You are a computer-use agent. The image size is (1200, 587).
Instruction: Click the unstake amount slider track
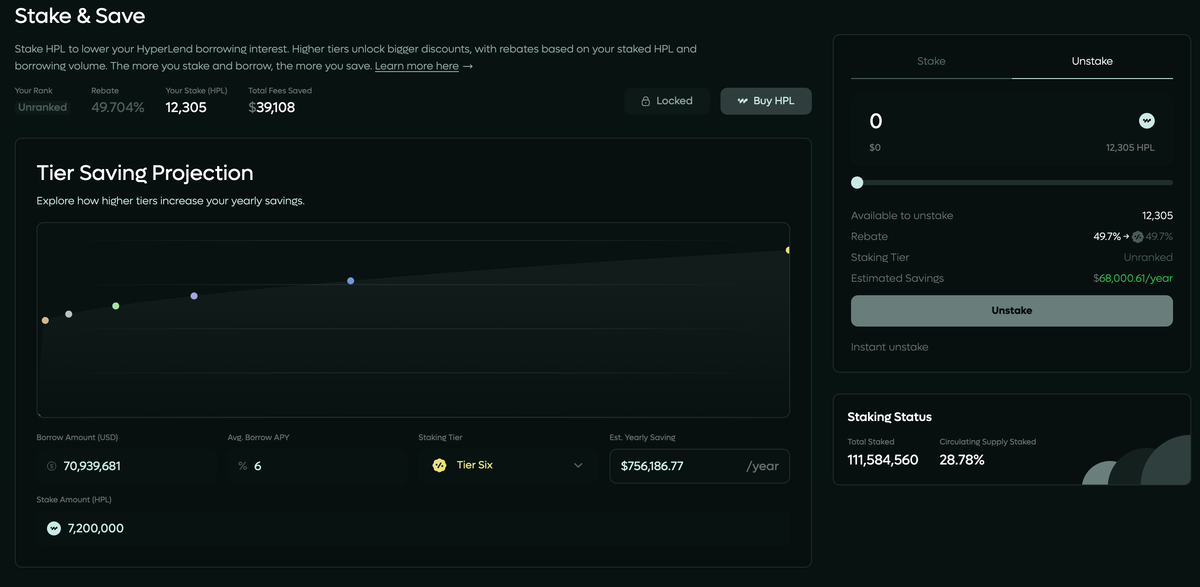coord(1012,182)
